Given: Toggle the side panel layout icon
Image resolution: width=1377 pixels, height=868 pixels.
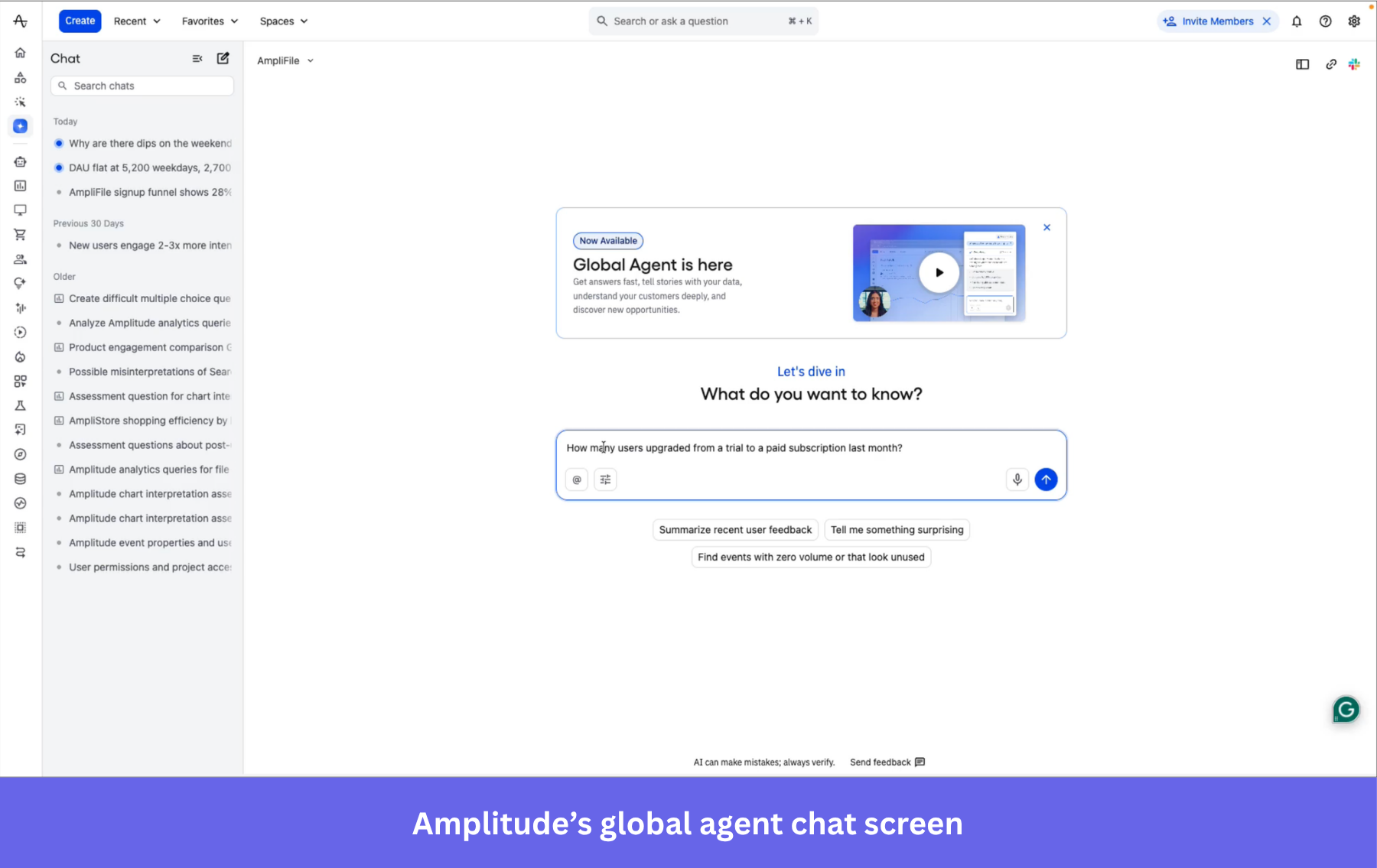Looking at the screenshot, I should tap(1303, 64).
